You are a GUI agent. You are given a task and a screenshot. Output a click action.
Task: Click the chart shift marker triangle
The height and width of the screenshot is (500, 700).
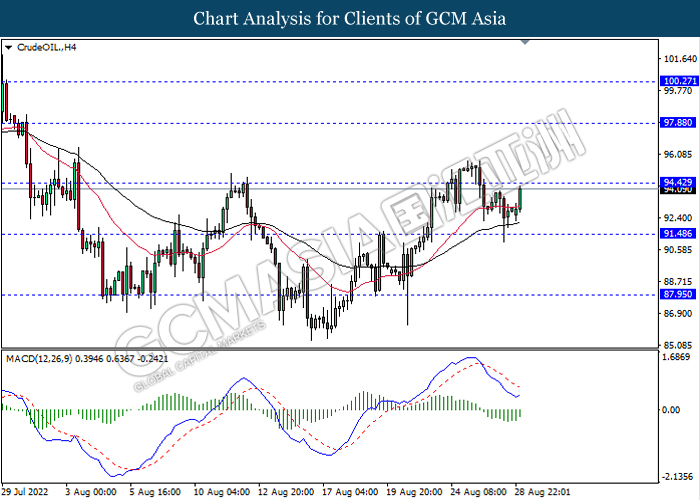(x=525, y=42)
